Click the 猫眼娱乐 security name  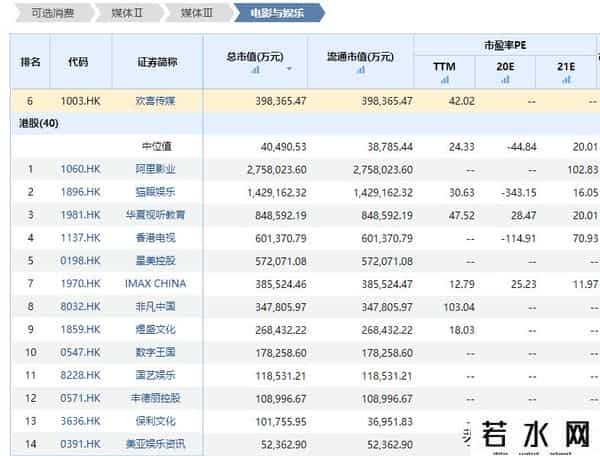158,192
